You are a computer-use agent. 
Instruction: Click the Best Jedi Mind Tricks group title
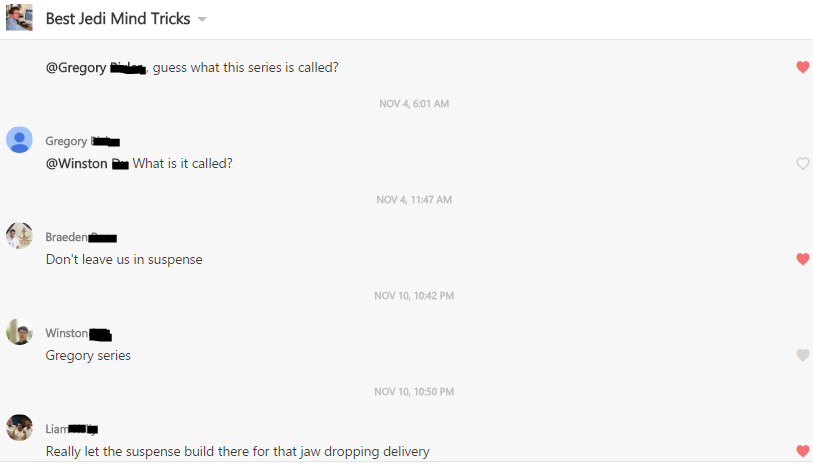[119, 19]
